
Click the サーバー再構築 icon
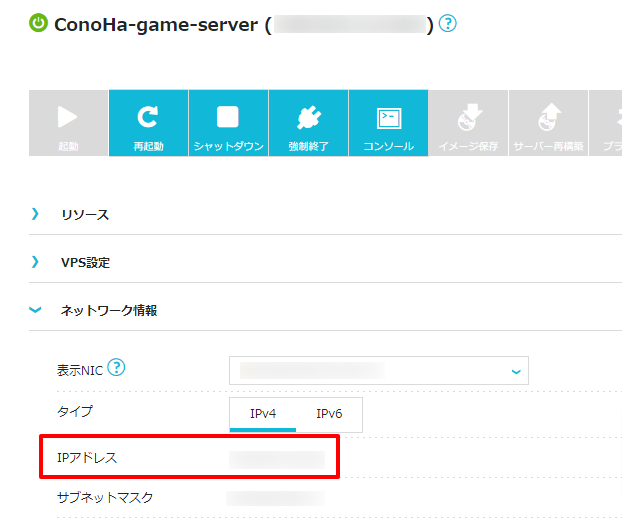tap(548, 118)
